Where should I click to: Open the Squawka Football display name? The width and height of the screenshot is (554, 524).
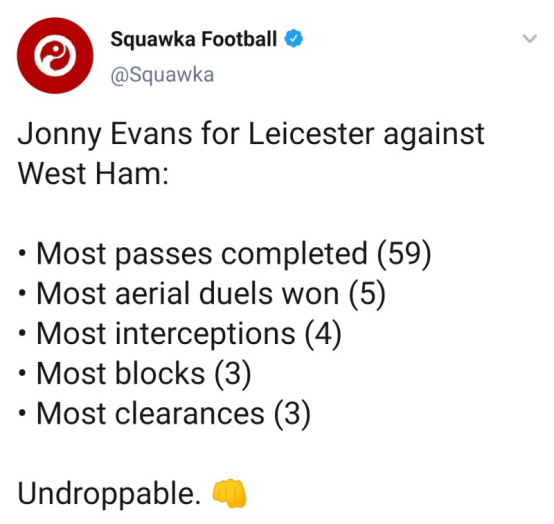(x=193, y=39)
